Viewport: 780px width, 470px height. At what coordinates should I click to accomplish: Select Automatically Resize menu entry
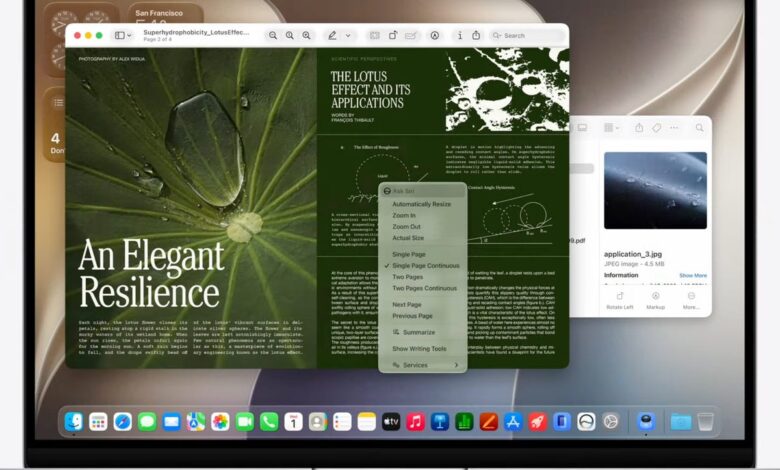click(x=422, y=204)
